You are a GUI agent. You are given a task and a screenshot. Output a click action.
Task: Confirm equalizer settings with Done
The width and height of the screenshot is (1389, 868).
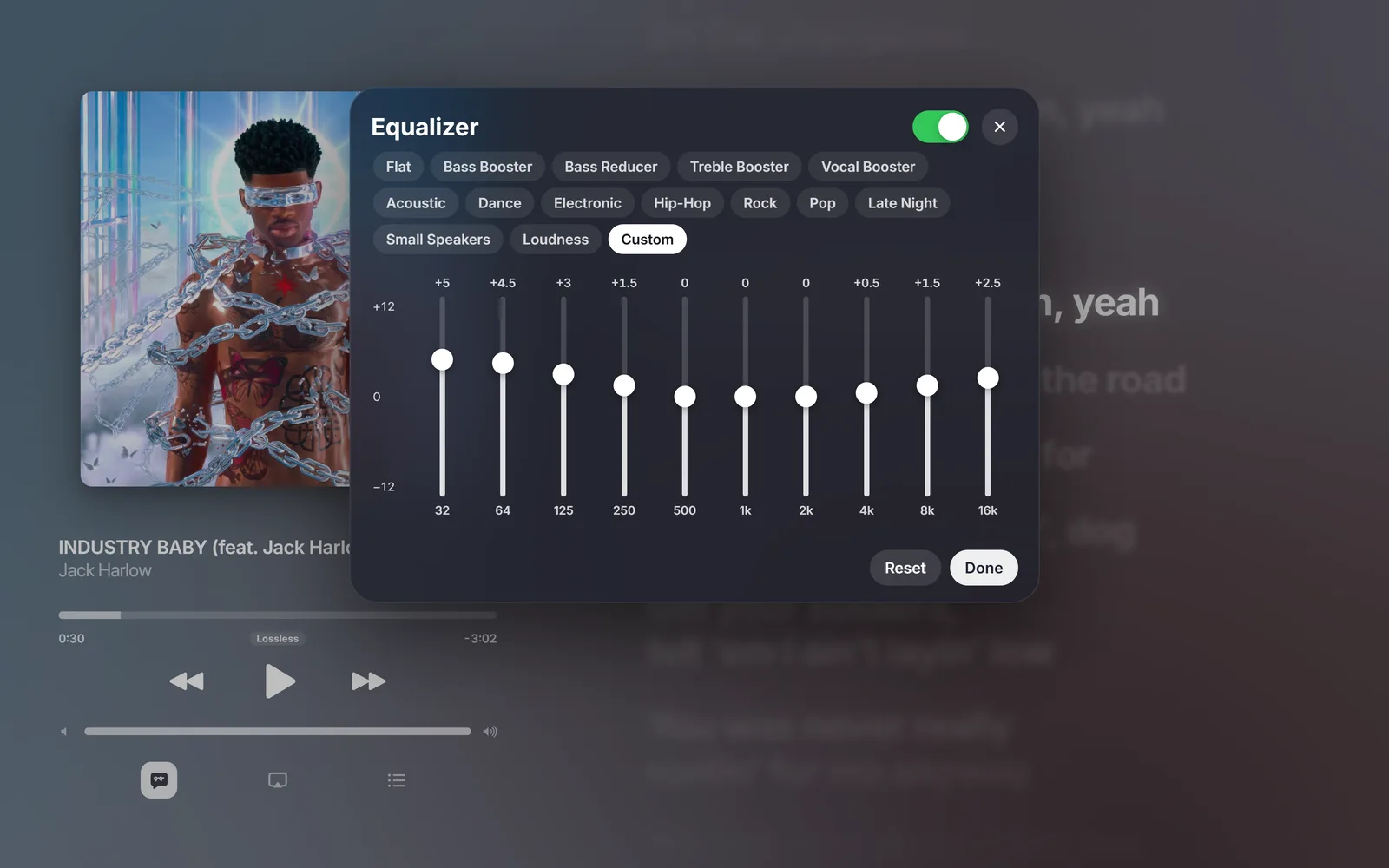(984, 568)
